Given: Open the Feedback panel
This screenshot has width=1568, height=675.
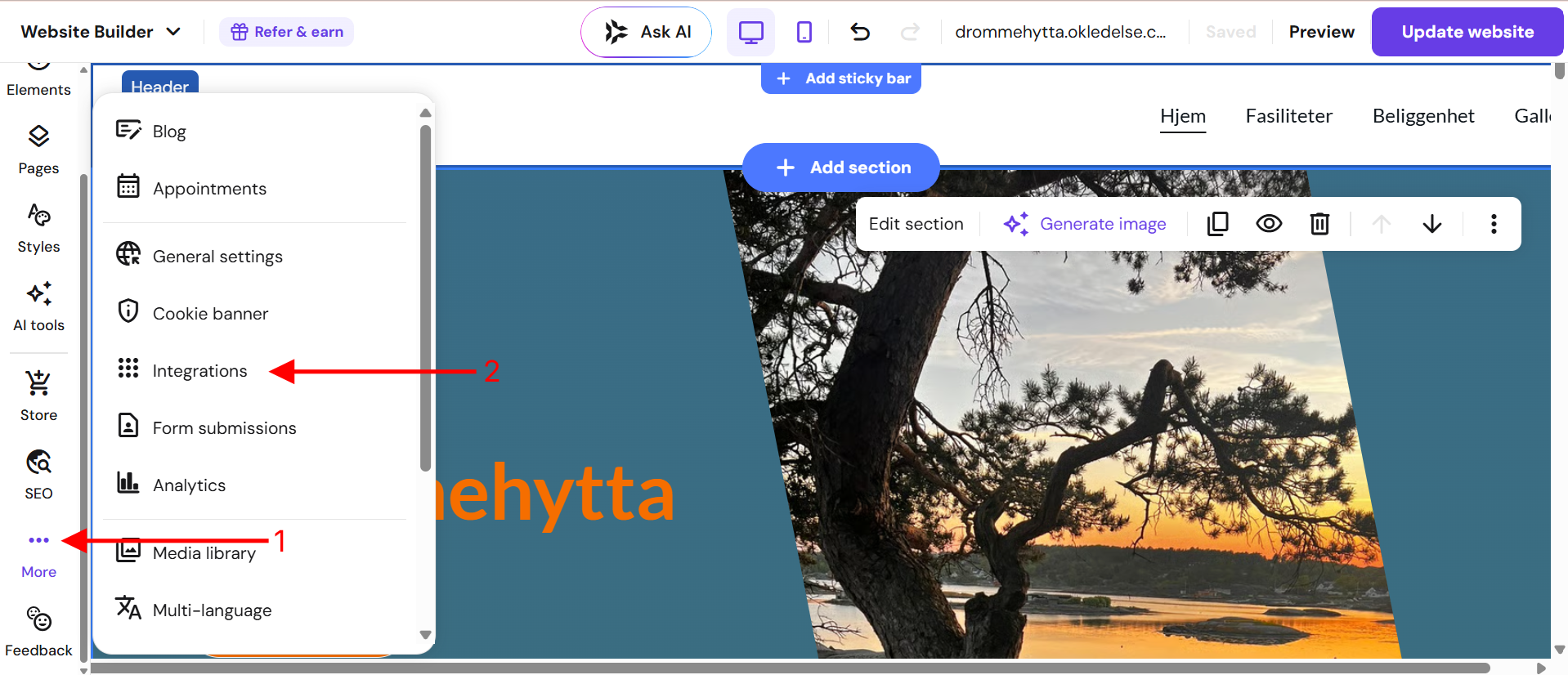Looking at the screenshot, I should pyautogui.click(x=38, y=632).
